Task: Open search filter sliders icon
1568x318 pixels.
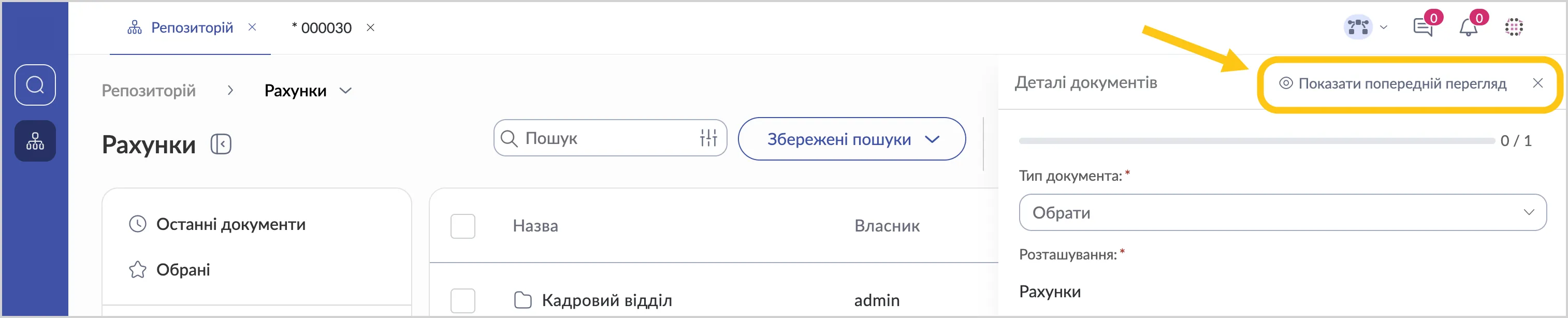Action: click(x=708, y=138)
